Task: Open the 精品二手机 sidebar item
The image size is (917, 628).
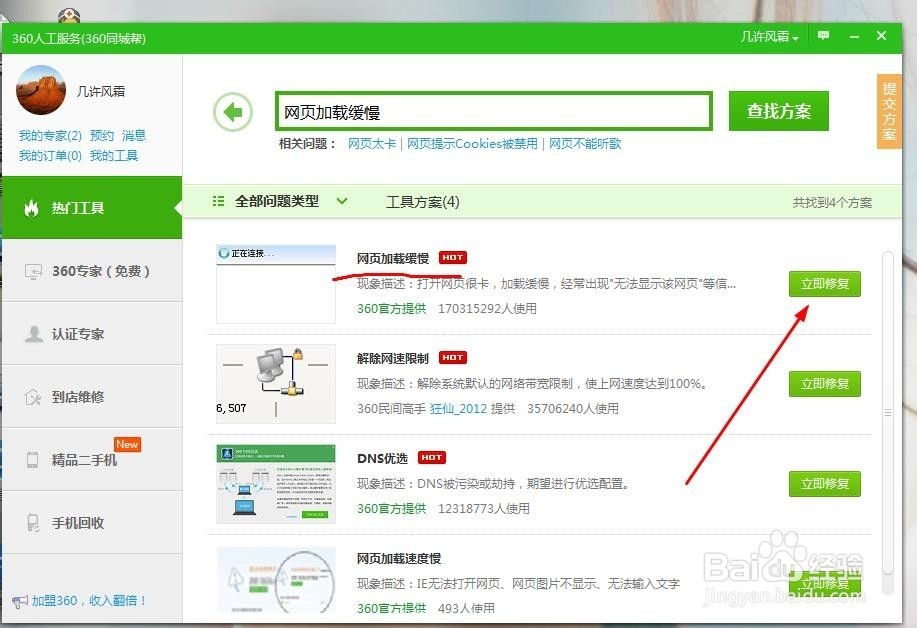Action: pos(92,460)
